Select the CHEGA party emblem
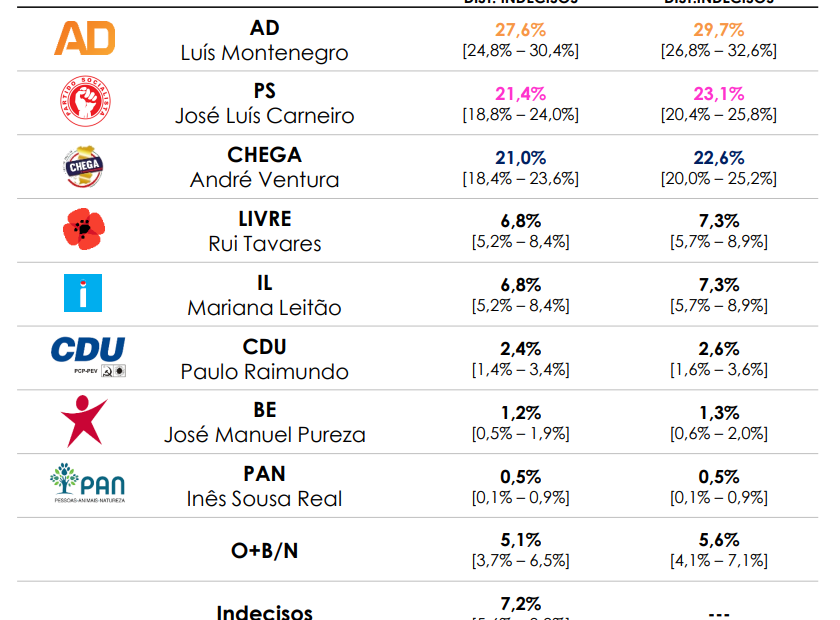This screenshot has height=620, width=840. (x=84, y=167)
